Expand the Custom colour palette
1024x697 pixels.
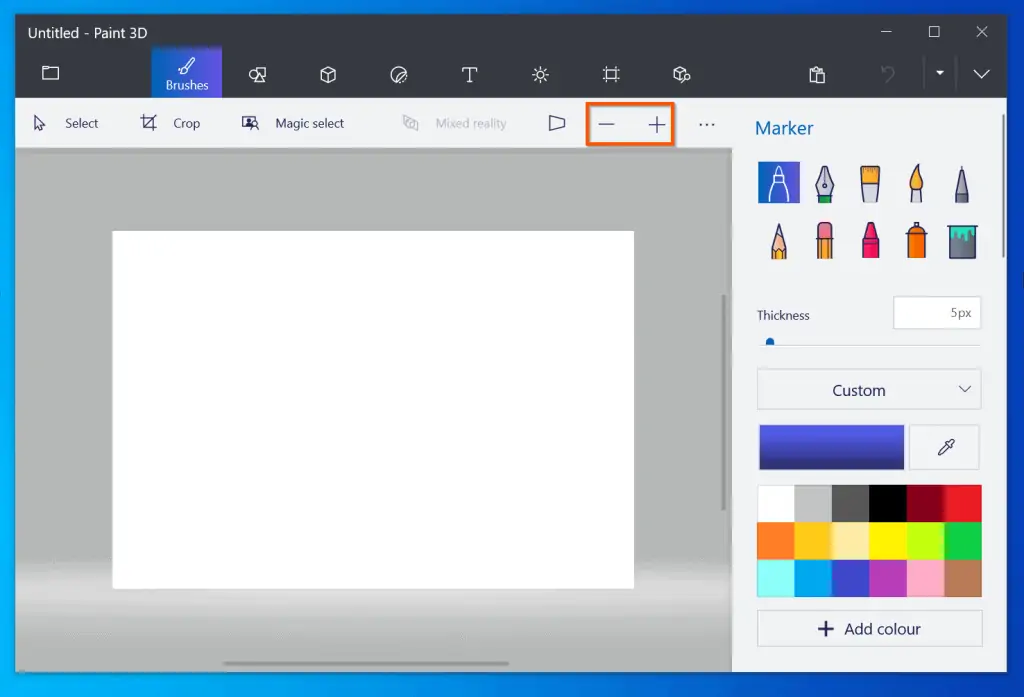pos(868,389)
